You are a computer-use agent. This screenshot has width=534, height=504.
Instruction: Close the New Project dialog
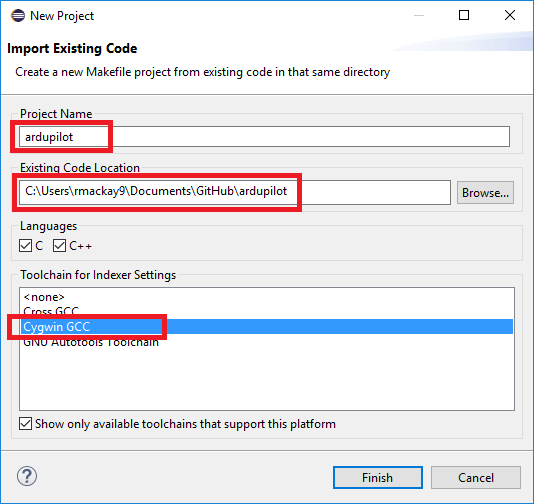(x=509, y=15)
